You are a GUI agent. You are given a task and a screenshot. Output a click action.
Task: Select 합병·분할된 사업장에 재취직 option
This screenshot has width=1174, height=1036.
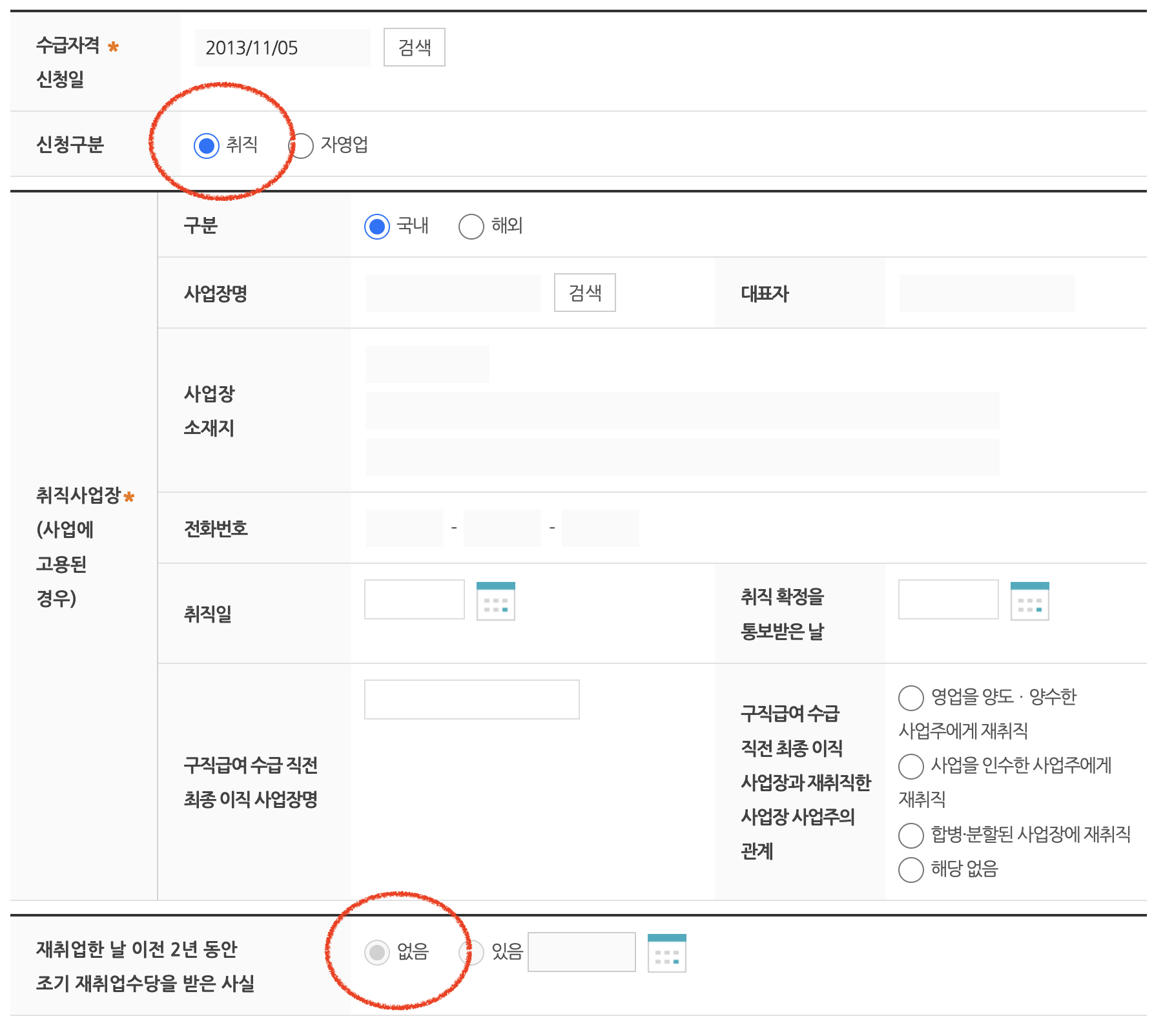[x=911, y=835]
